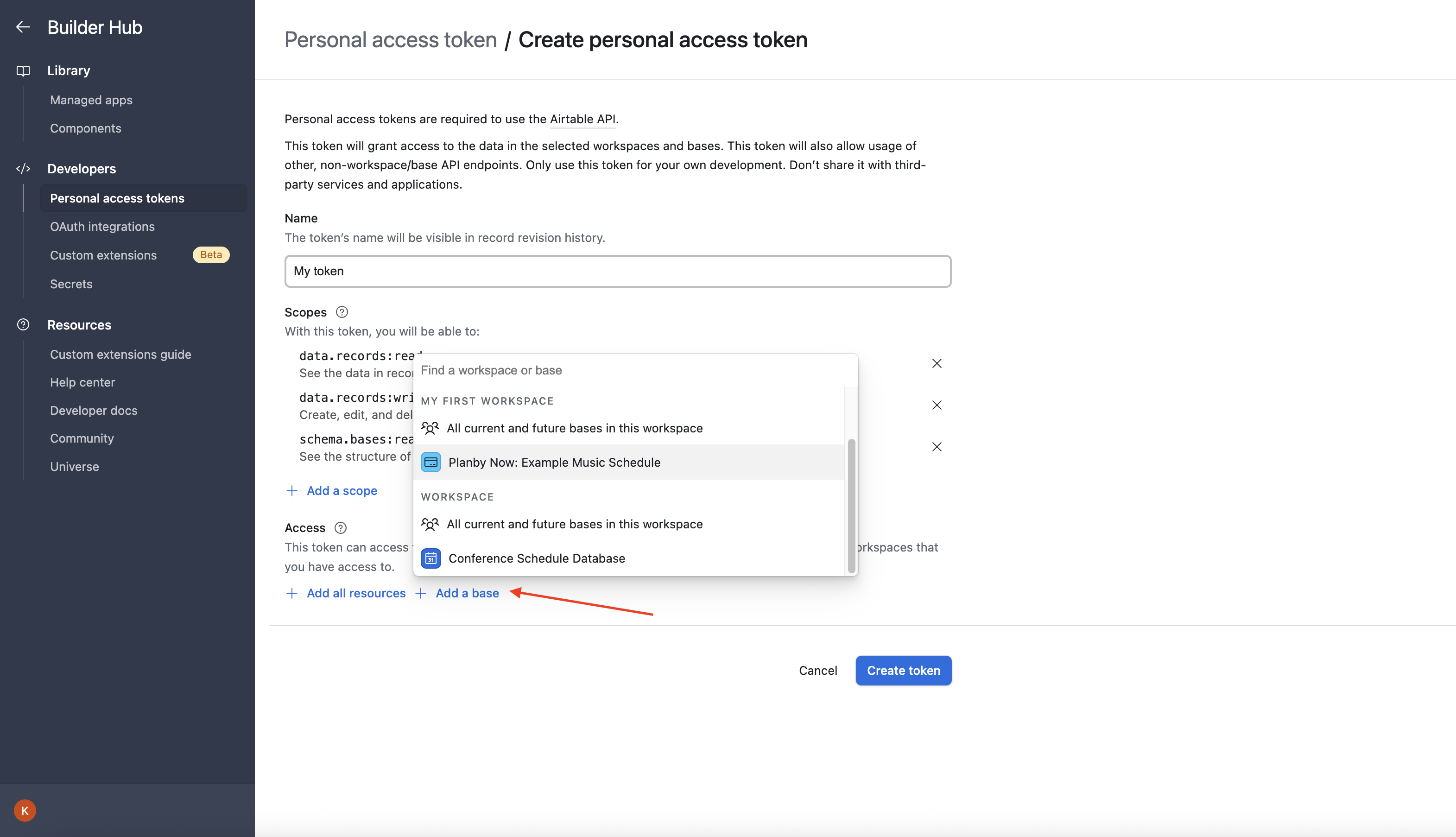Click the Add a scope link
Image resolution: width=1456 pixels, height=837 pixels.
click(x=342, y=490)
